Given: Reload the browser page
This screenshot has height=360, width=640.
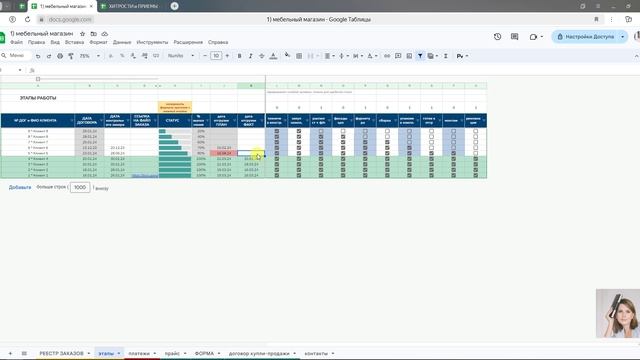Looking at the screenshot, I should coord(27,19).
